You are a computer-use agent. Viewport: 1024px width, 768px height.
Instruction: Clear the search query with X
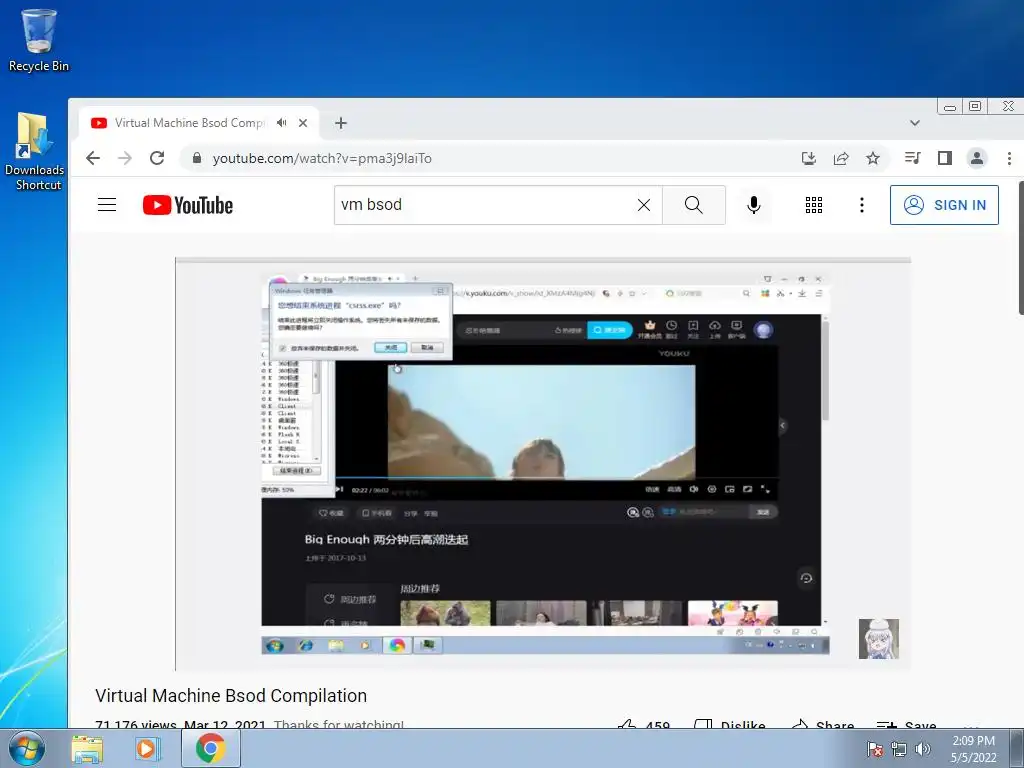coord(644,205)
